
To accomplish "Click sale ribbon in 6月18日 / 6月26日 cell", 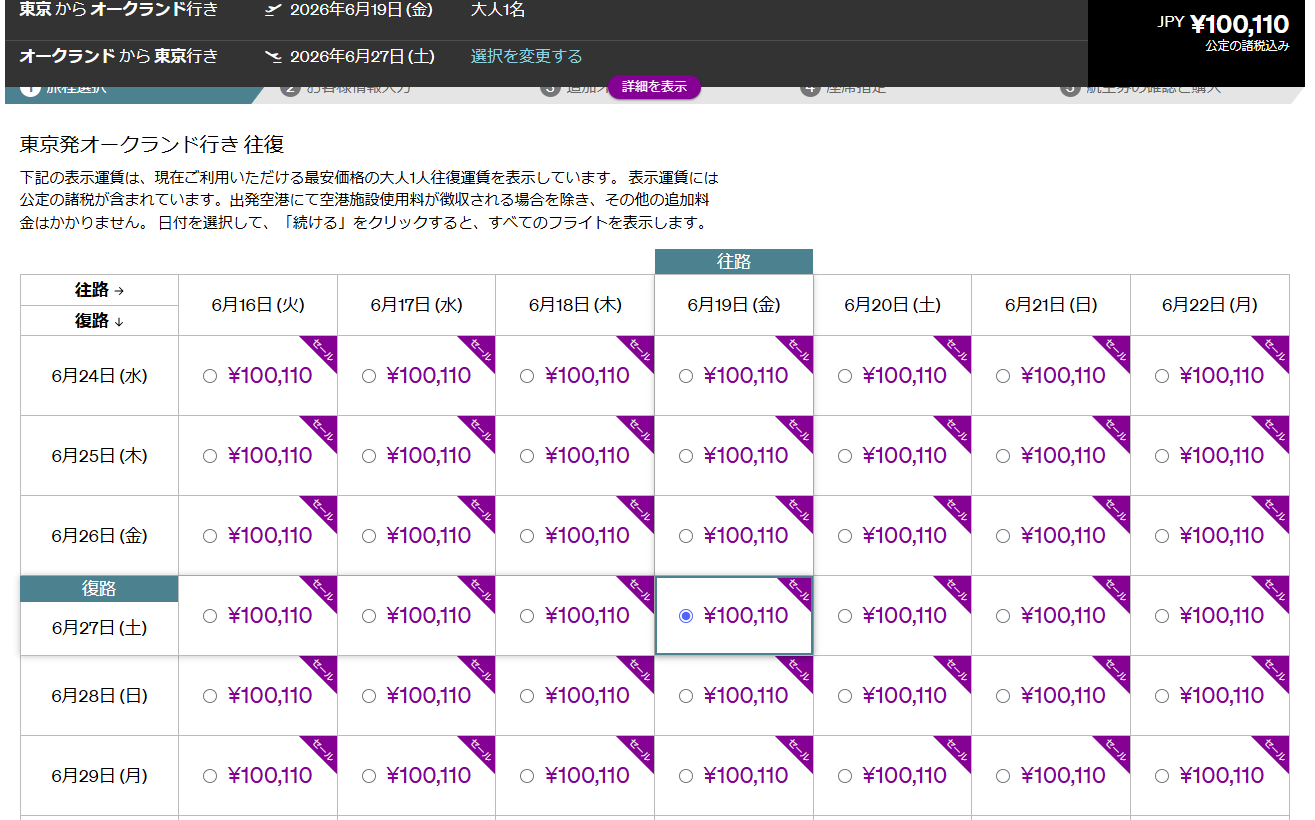I will point(639,512).
